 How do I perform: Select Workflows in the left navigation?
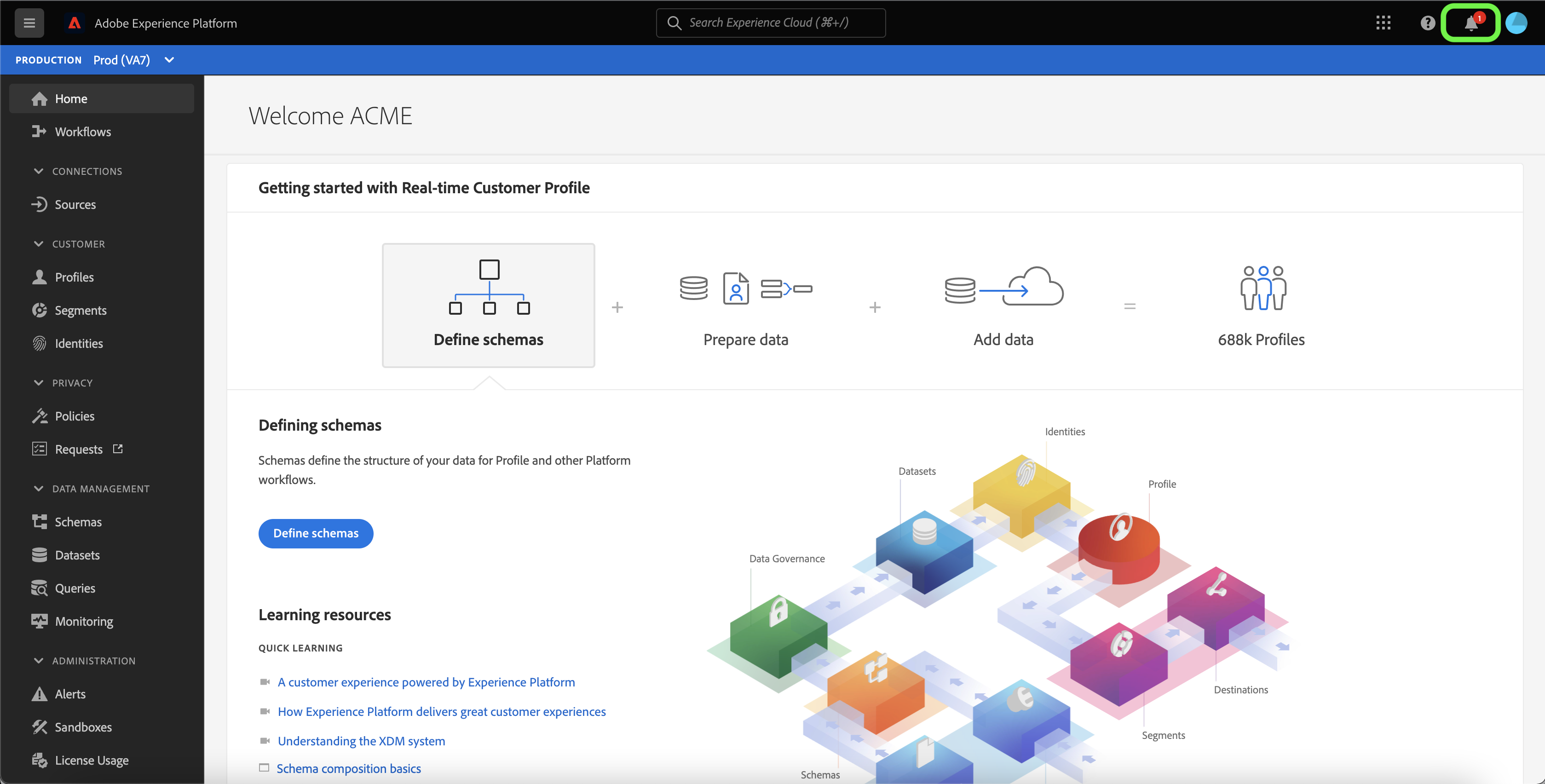[83, 132]
